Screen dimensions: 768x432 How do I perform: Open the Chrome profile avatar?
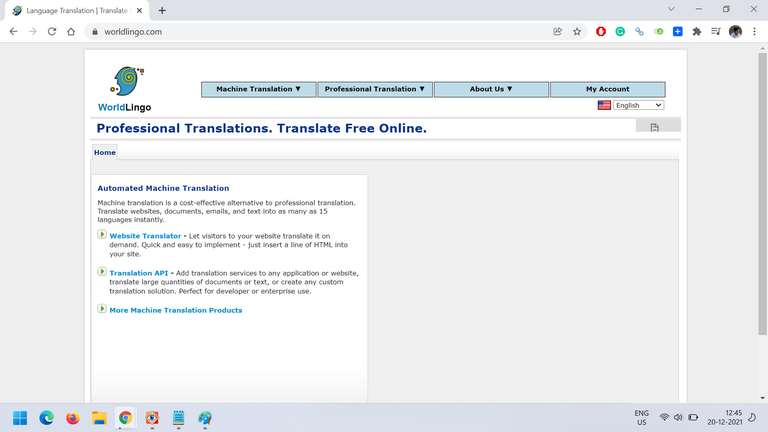pyautogui.click(x=735, y=31)
